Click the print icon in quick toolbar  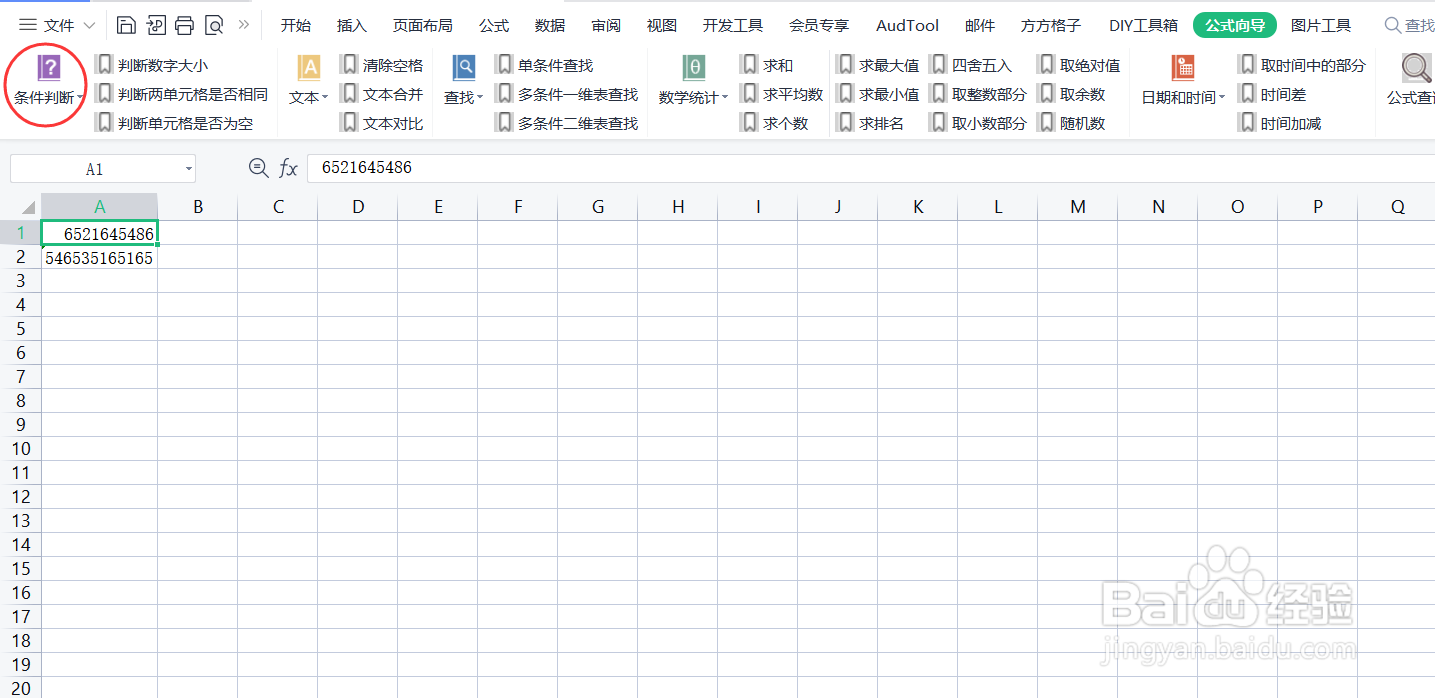[x=184, y=25]
